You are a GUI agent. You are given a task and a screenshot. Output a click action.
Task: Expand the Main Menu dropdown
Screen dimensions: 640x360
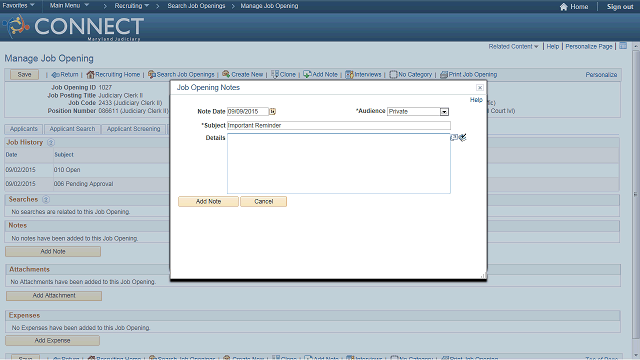pyautogui.click(x=69, y=6)
